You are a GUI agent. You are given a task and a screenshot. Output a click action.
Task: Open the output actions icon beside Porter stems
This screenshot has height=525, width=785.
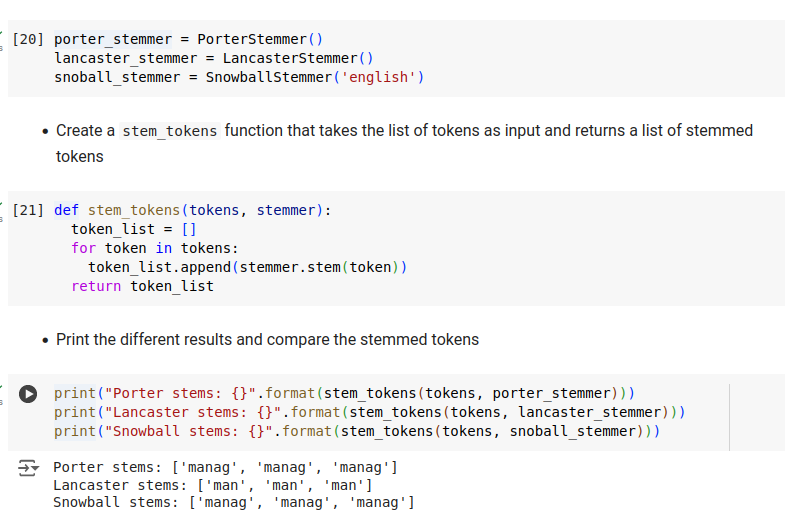[x=28, y=467]
